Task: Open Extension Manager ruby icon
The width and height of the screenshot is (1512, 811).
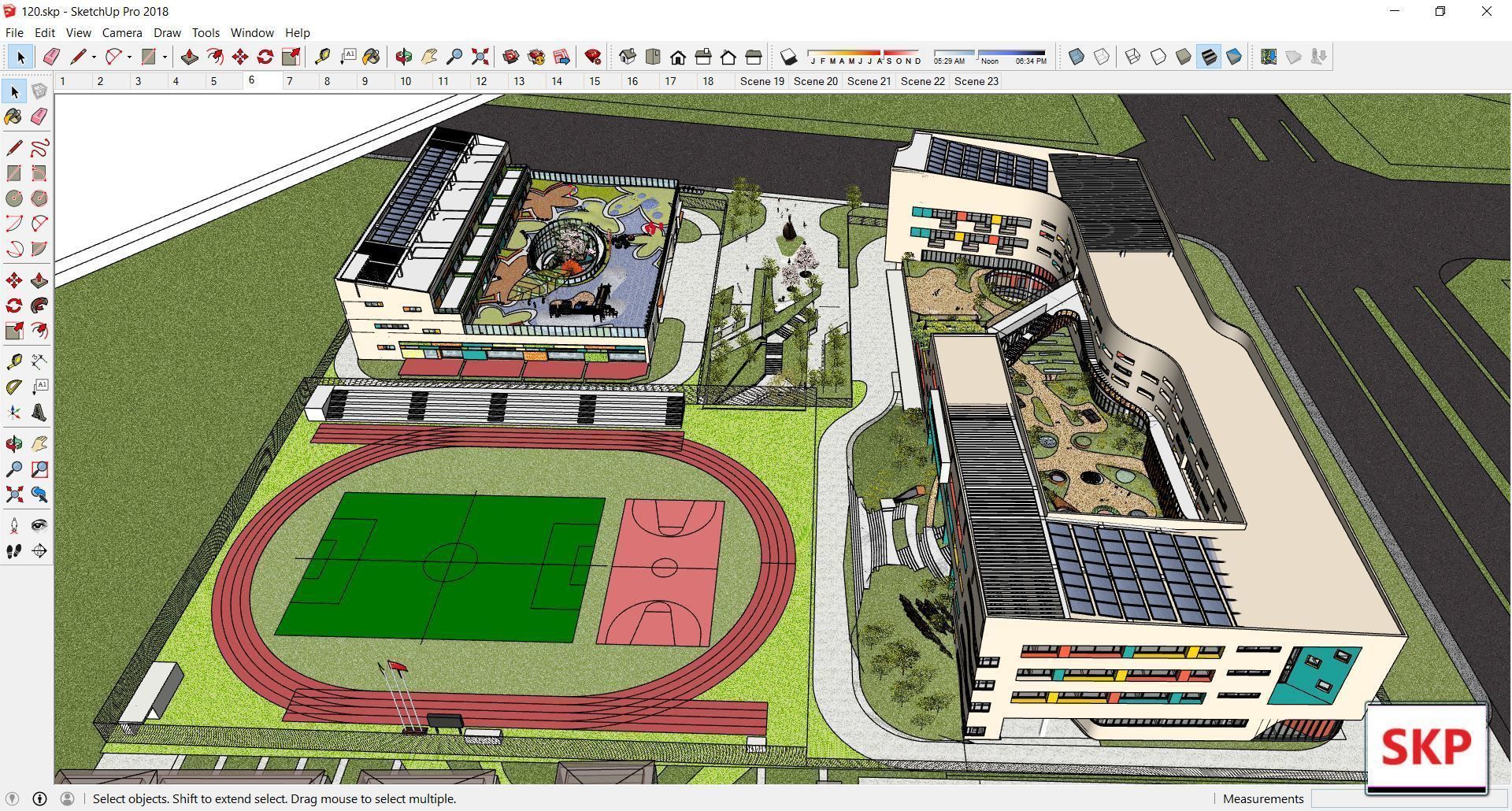Action: [593, 57]
